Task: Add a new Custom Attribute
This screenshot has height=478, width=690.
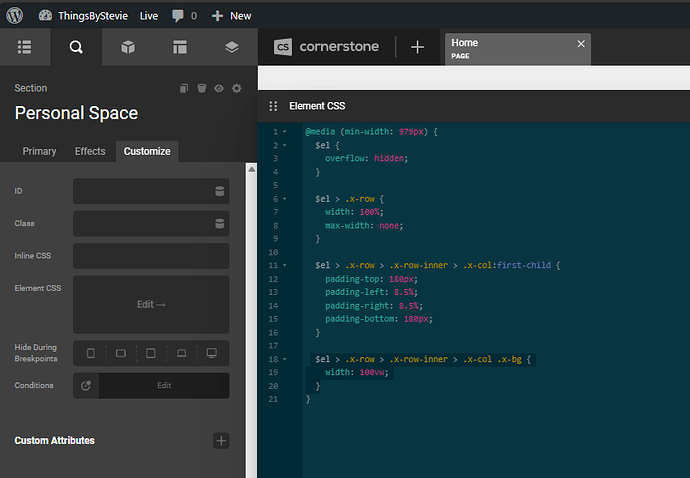Action: point(221,441)
